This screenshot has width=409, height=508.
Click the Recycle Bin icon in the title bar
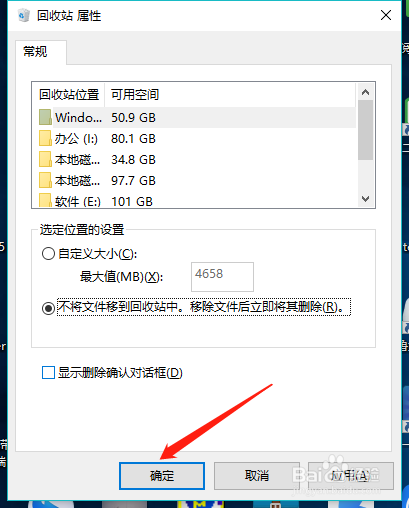tap(24, 15)
